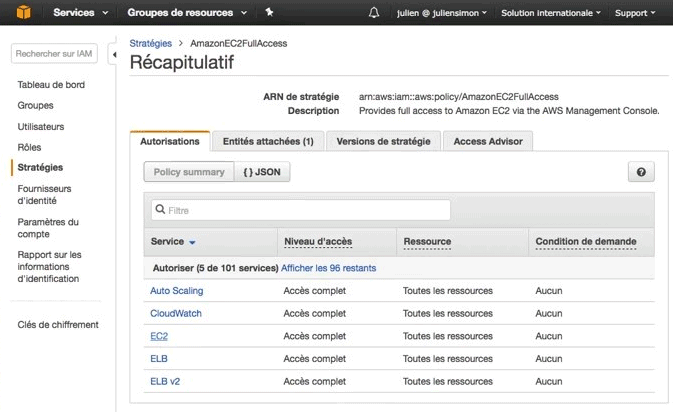
Task: Click the AmazonEC2FullAccess breadcrumb text
Action: pyautogui.click(x=239, y=43)
